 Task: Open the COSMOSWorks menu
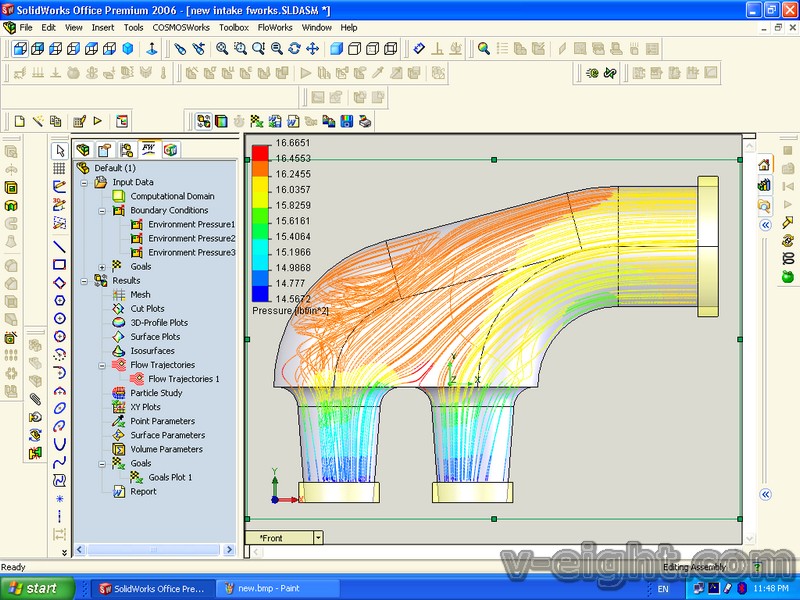pyautogui.click(x=181, y=28)
